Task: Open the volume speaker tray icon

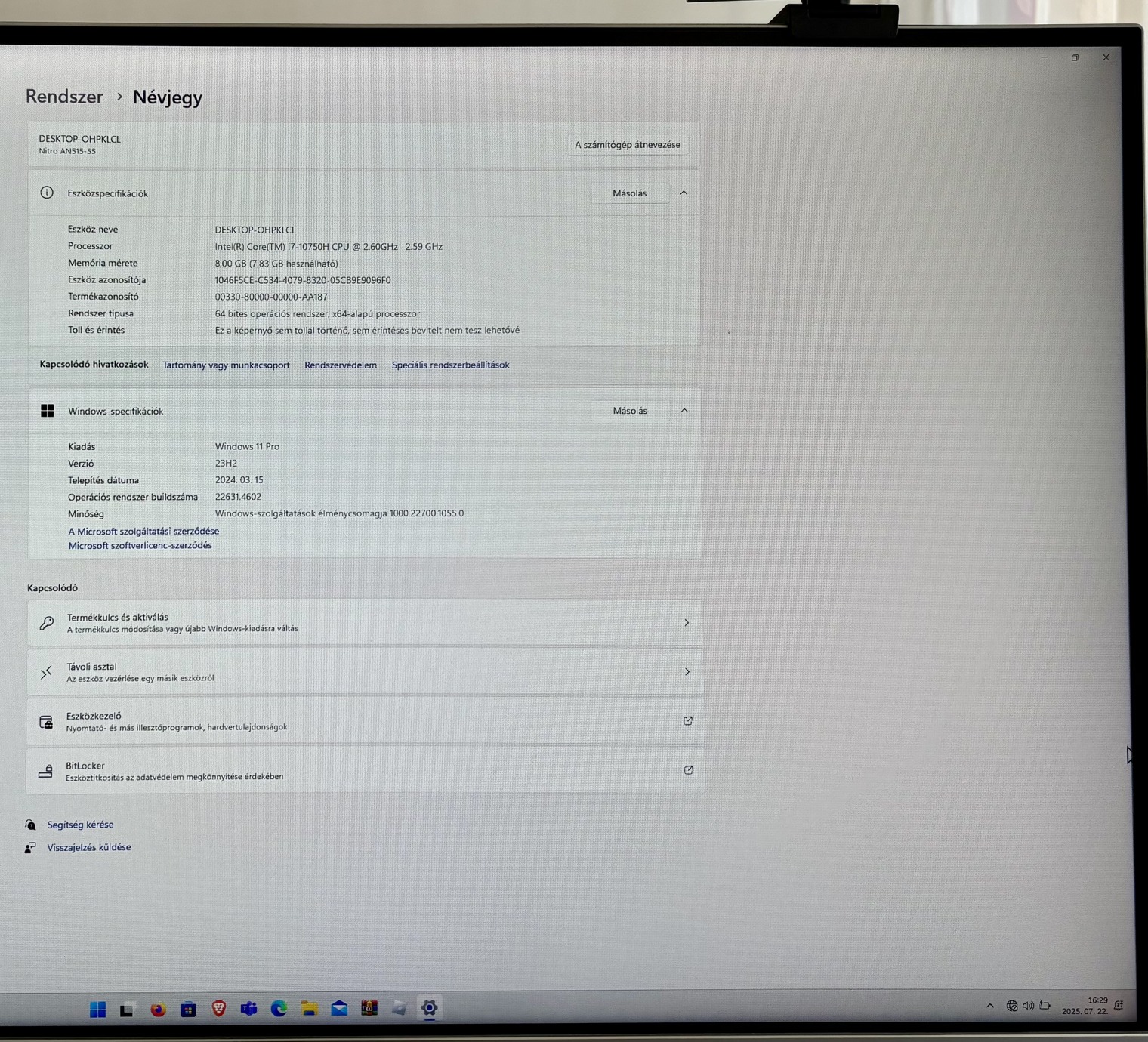Action: (x=1028, y=1006)
